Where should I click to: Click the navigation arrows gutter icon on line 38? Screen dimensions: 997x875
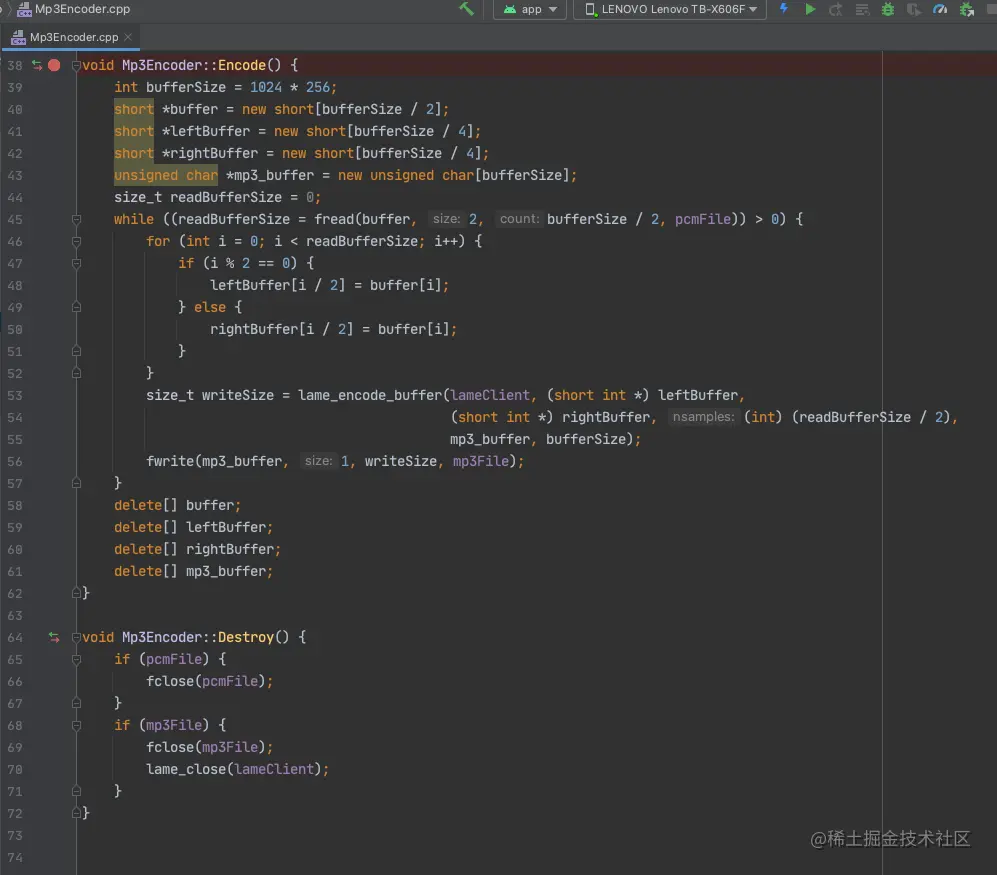tap(37, 65)
